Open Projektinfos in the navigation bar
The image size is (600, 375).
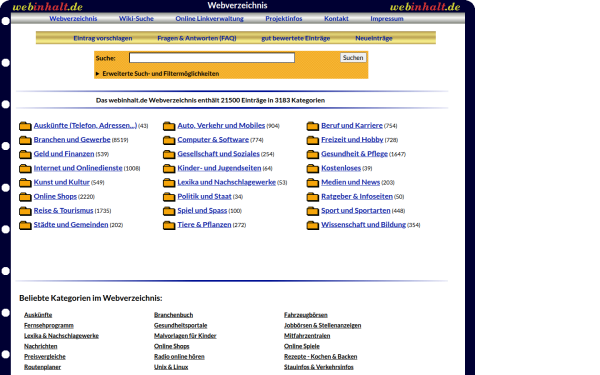point(284,18)
